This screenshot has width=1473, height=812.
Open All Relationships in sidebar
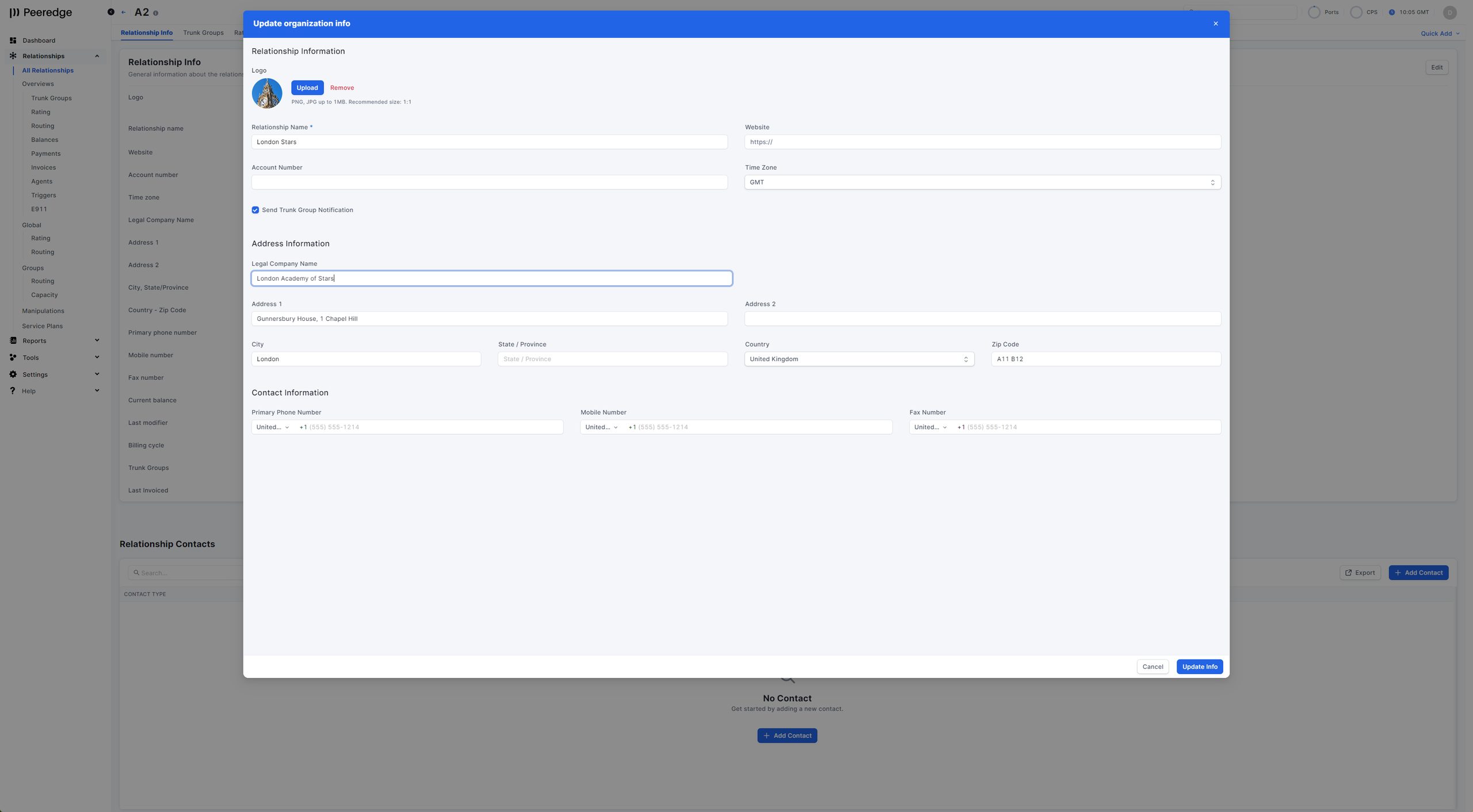click(x=48, y=70)
